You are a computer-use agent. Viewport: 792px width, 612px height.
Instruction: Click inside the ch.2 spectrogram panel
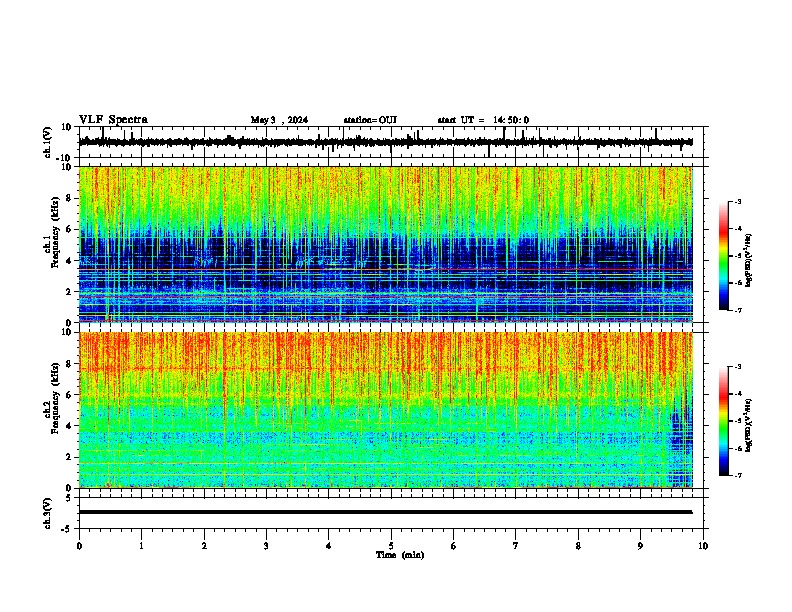(386, 410)
